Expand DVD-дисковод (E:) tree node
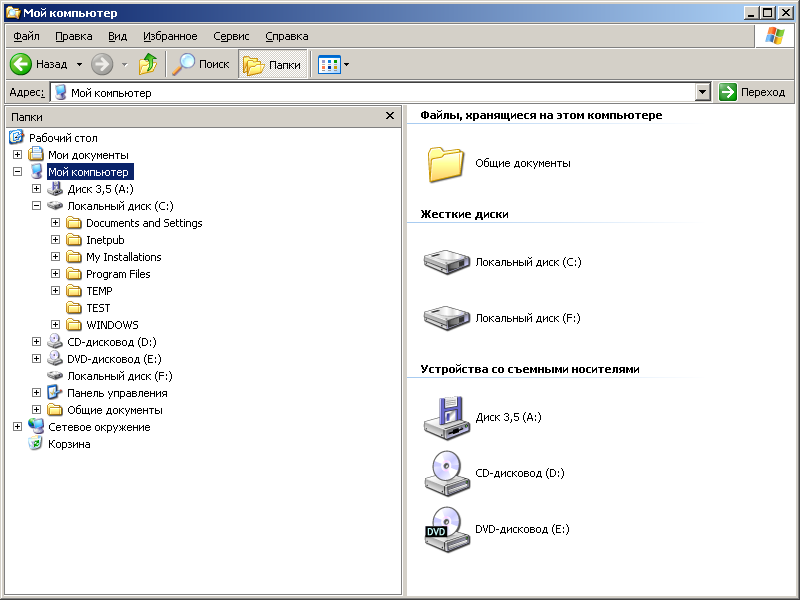Screen dimensions: 800x600 point(36,359)
